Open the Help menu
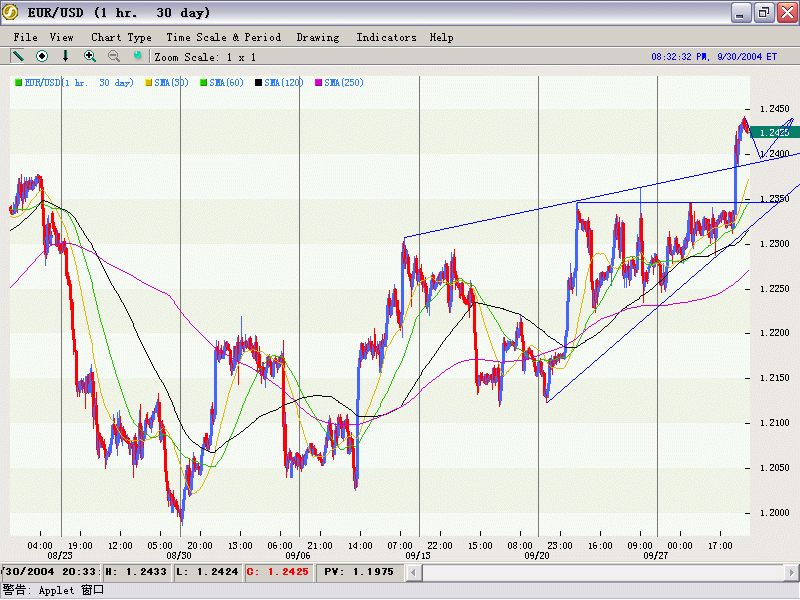800x600 pixels. 441,37
